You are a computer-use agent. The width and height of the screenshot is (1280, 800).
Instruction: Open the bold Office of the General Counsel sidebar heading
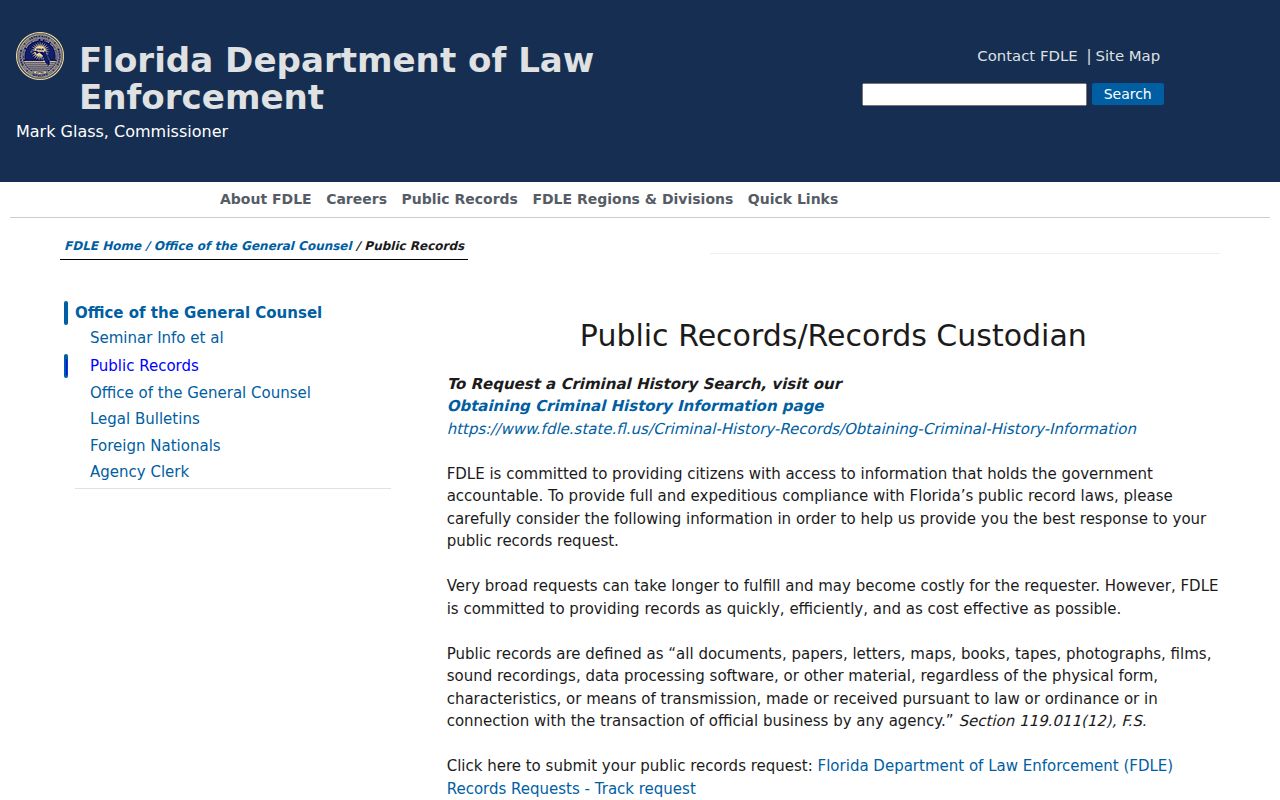point(199,312)
